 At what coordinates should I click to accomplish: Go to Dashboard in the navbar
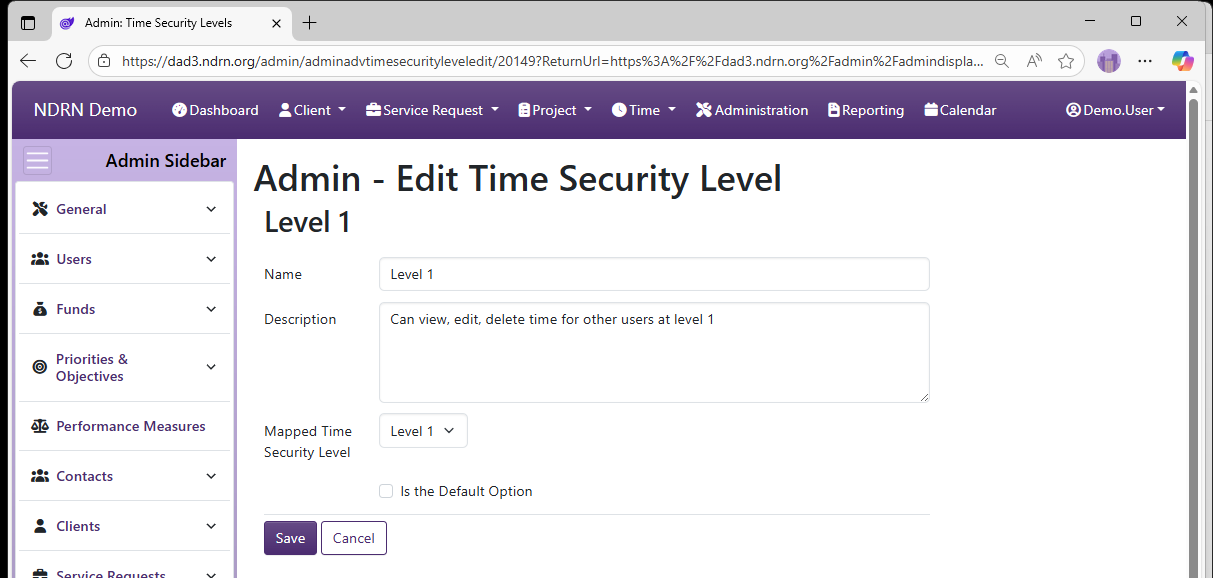click(215, 110)
